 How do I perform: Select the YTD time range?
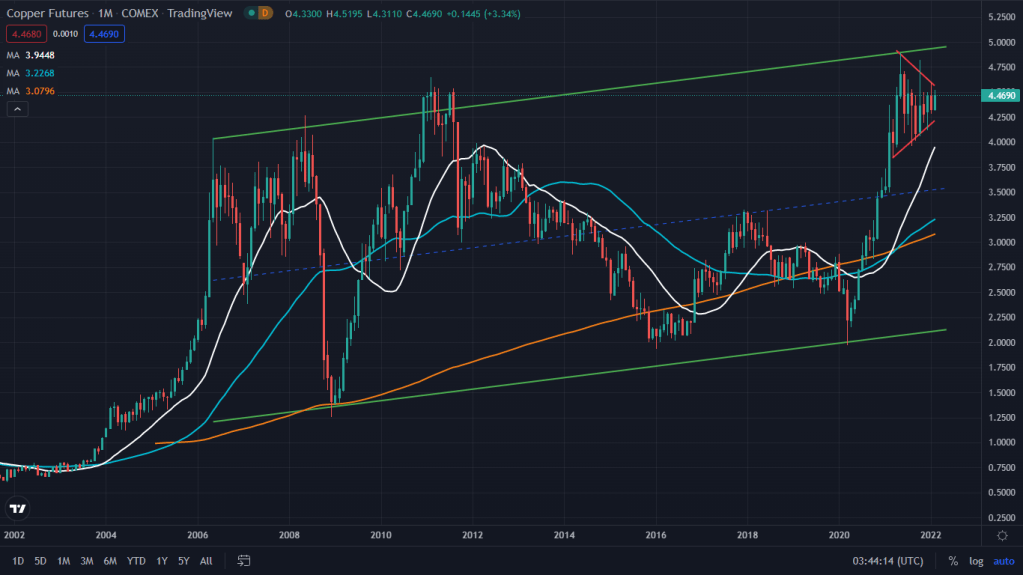(x=136, y=561)
